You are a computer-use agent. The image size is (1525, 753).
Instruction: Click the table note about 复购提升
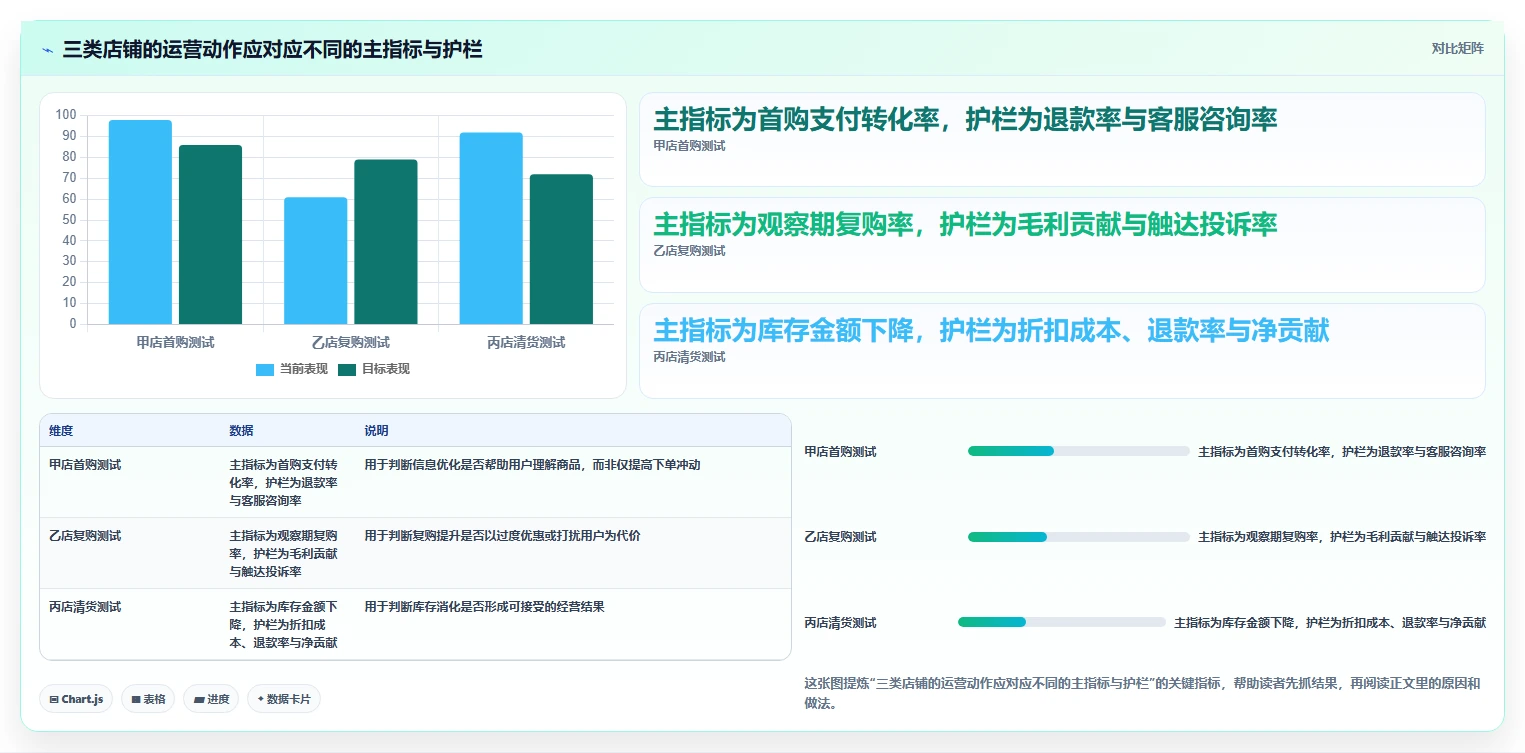click(502, 536)
